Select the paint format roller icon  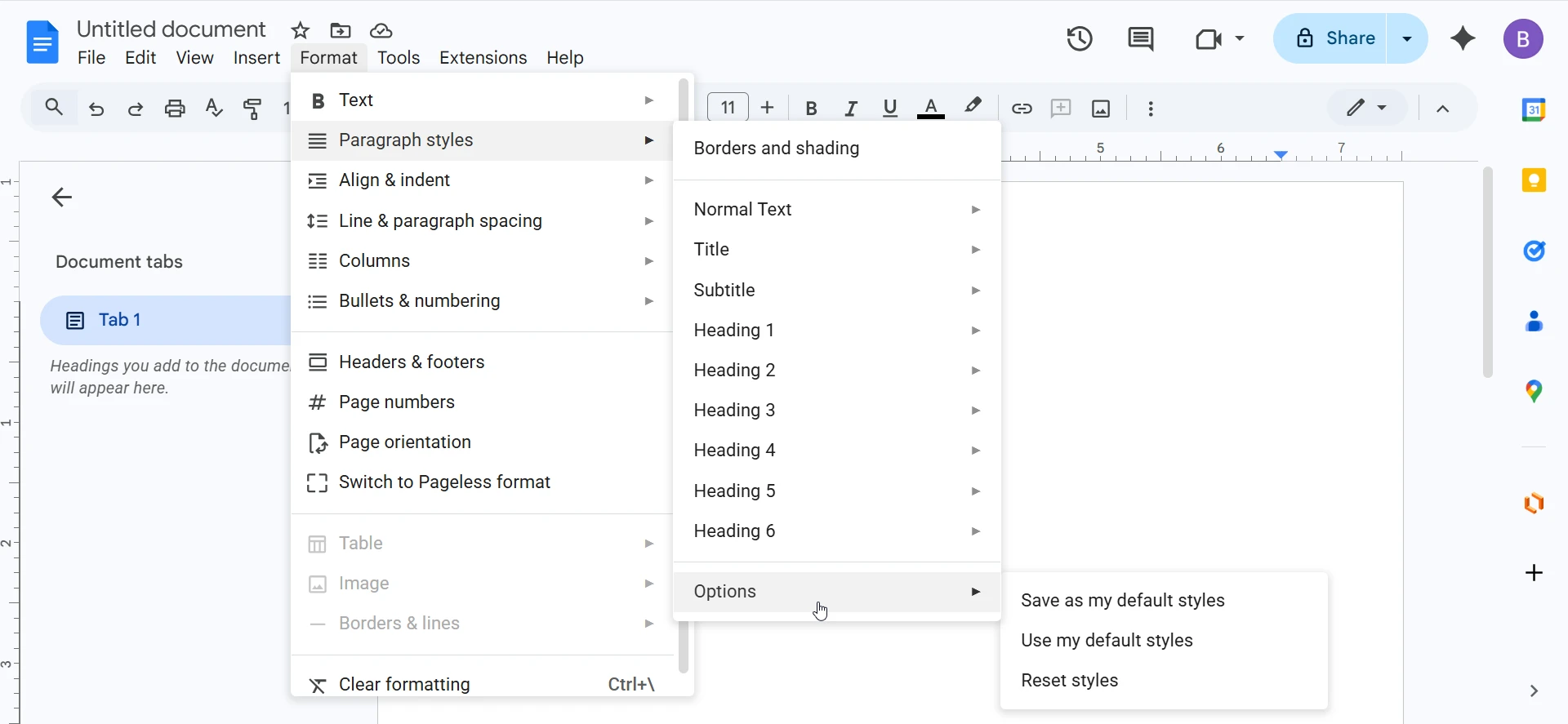pyautogui.click(x=253, y=109)
